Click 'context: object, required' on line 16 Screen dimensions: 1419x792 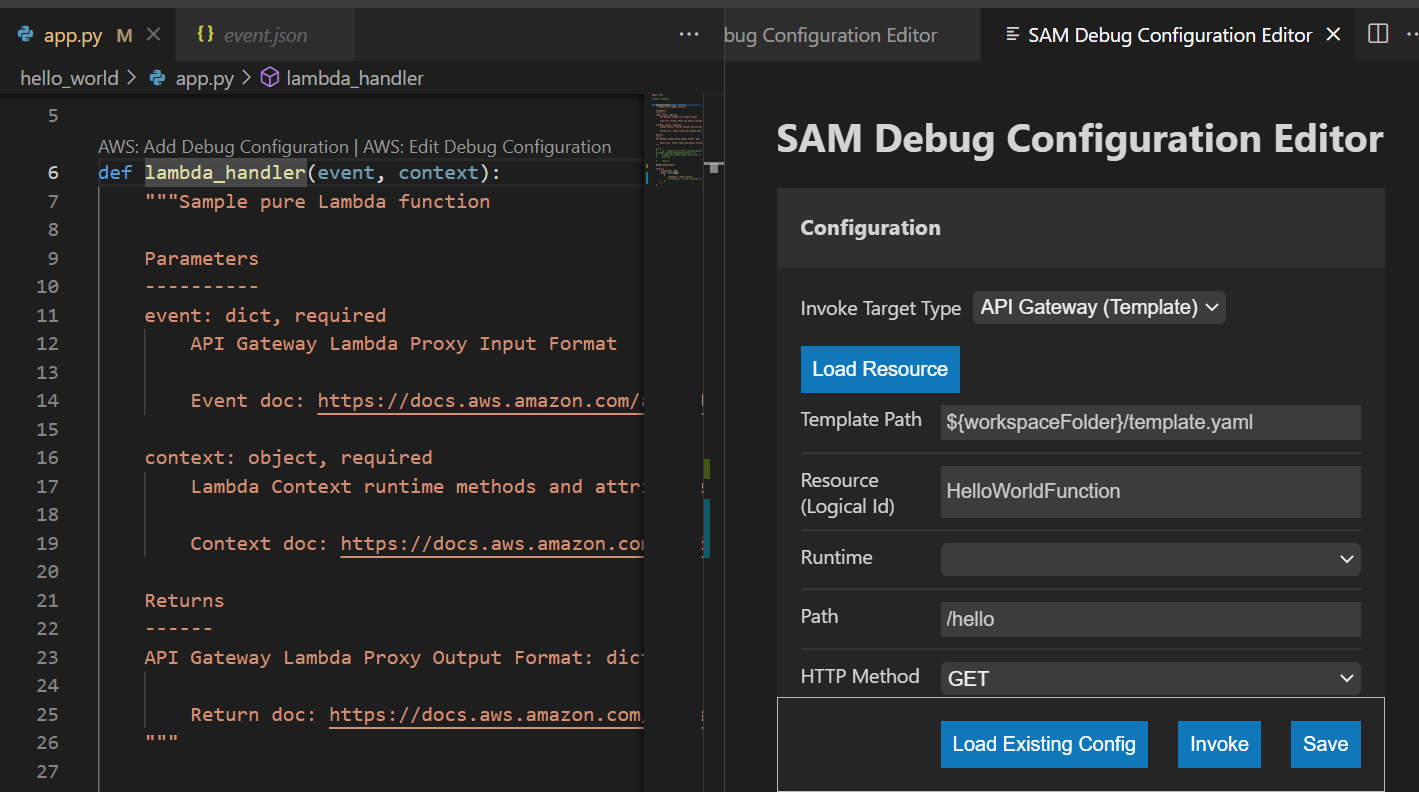coord(288,458)
